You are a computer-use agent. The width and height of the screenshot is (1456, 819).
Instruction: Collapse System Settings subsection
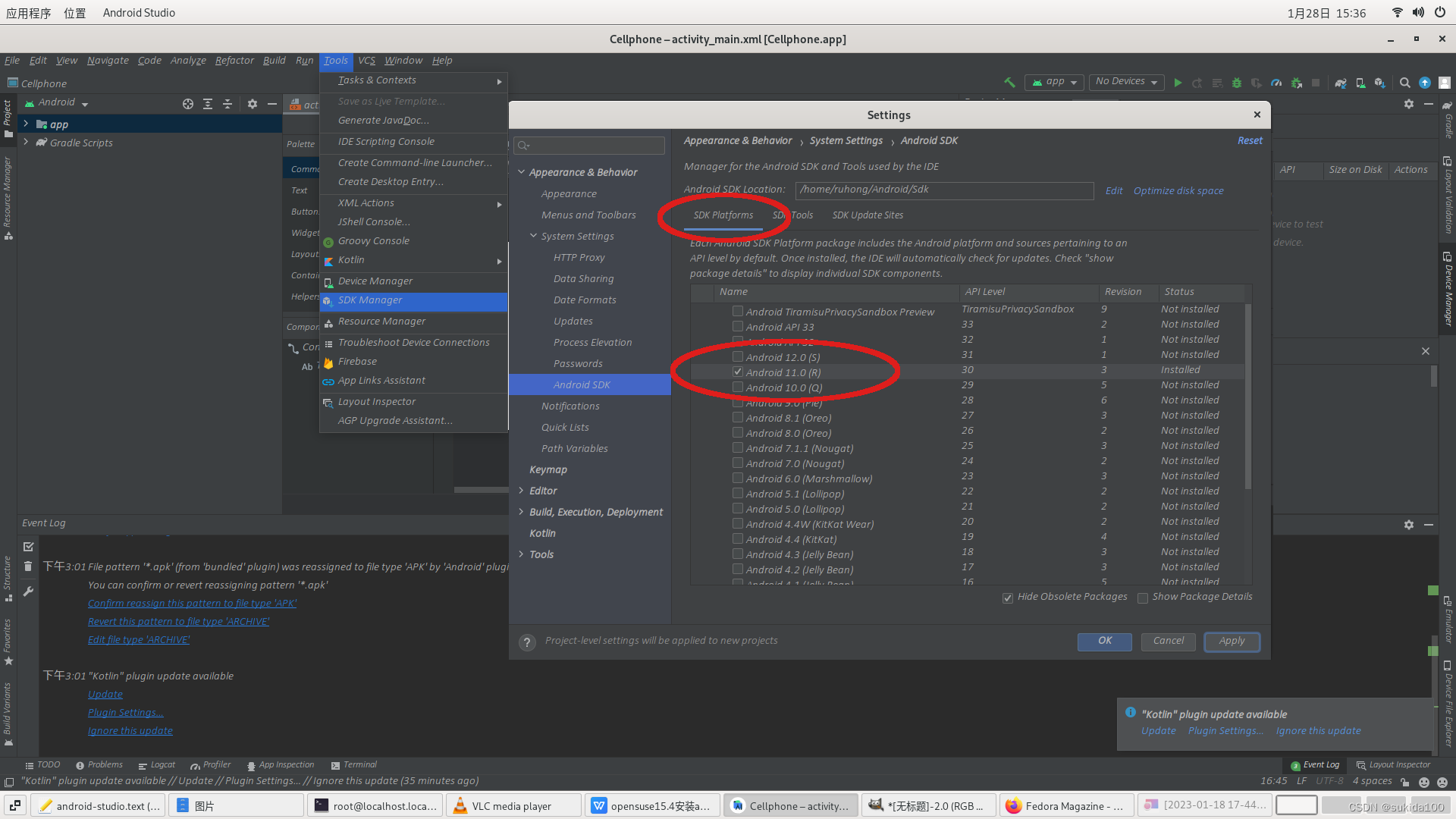coord(534,237)
